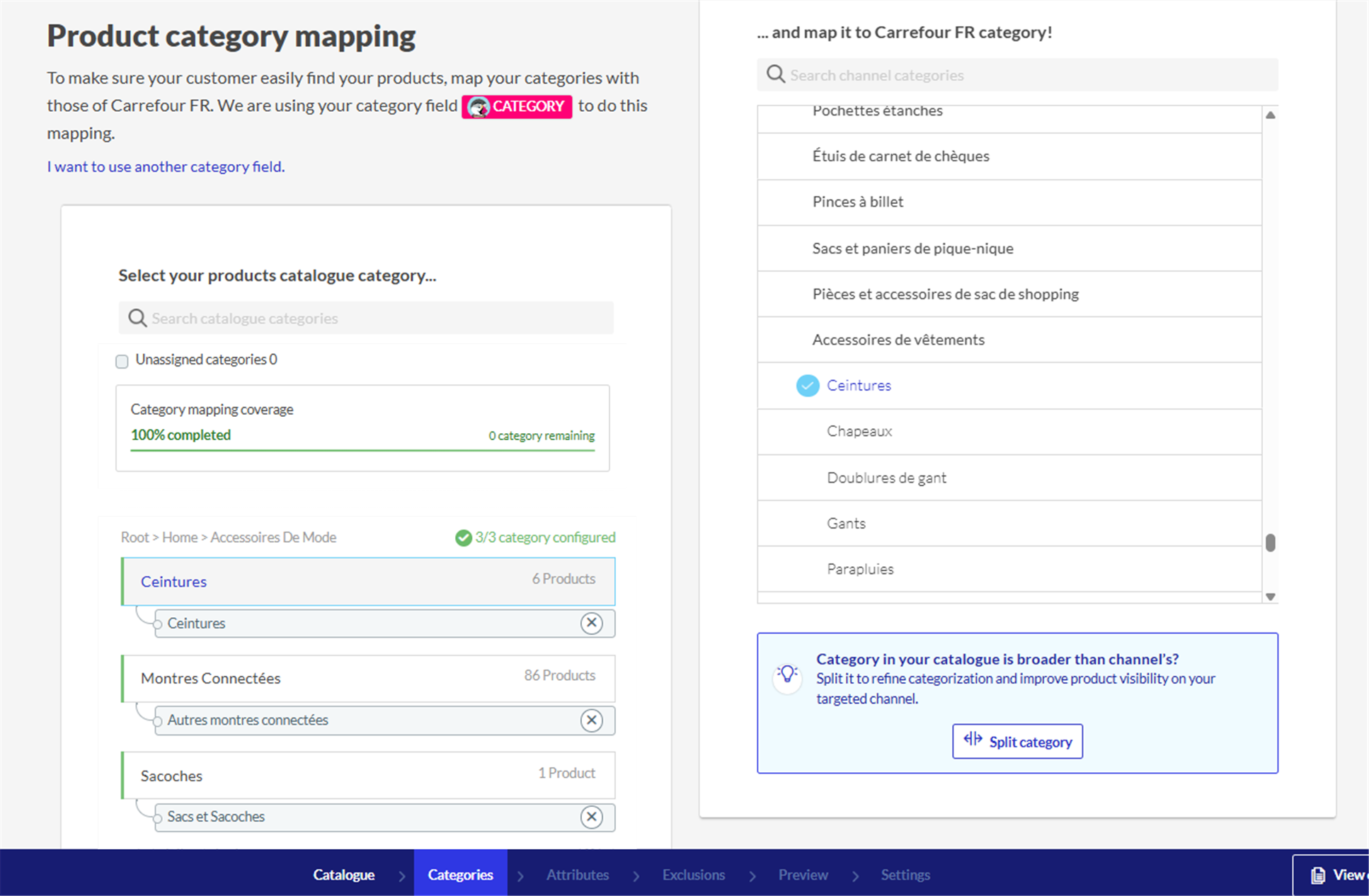Click the channel categories search magnifier icon
Image resolution: width=1369 pixels, height=896 pixels.
coord(776,74)
